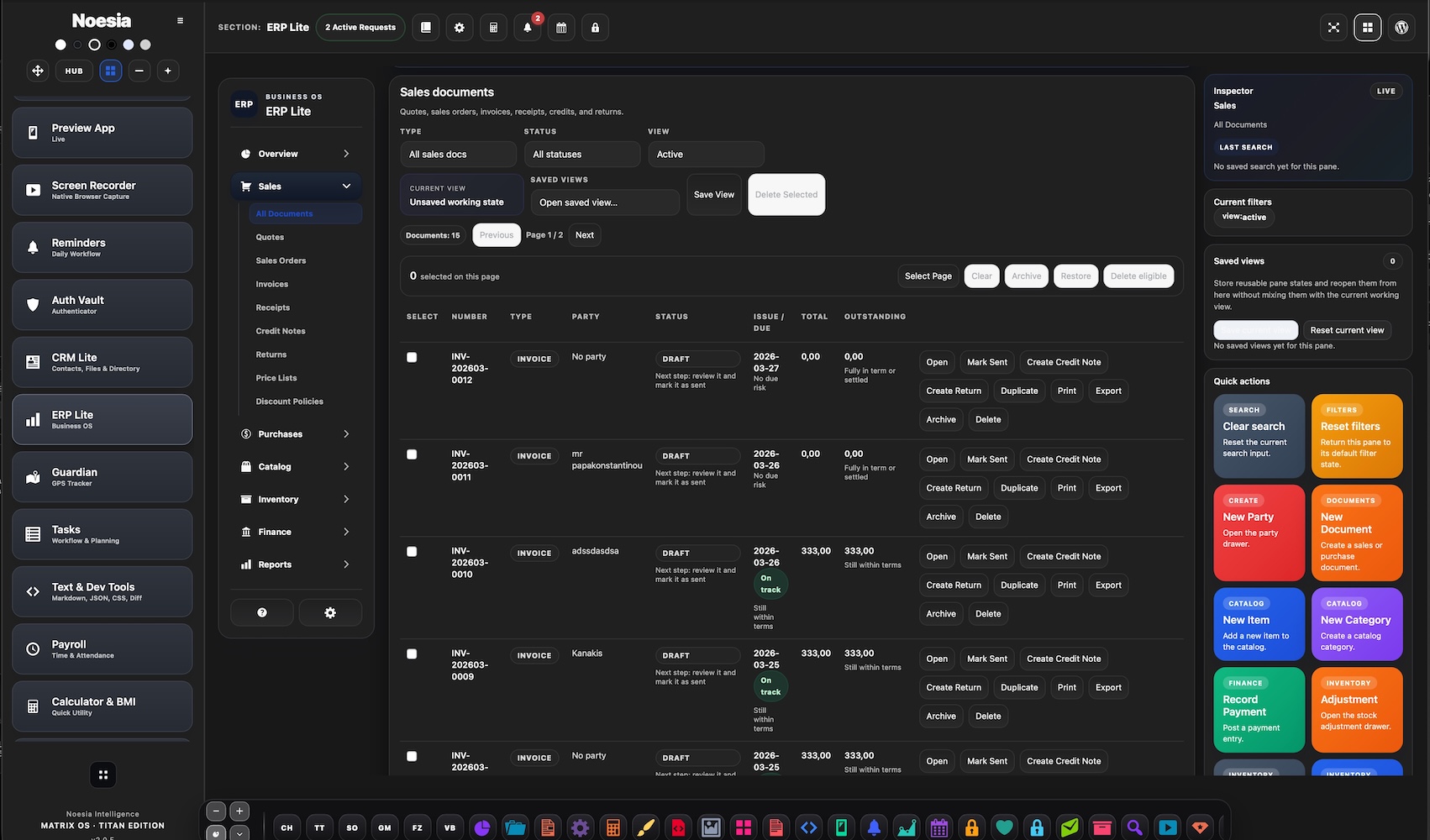Open the blue play button dock icon
The width and height of the screenshot is (1430, 840).
1167,827
